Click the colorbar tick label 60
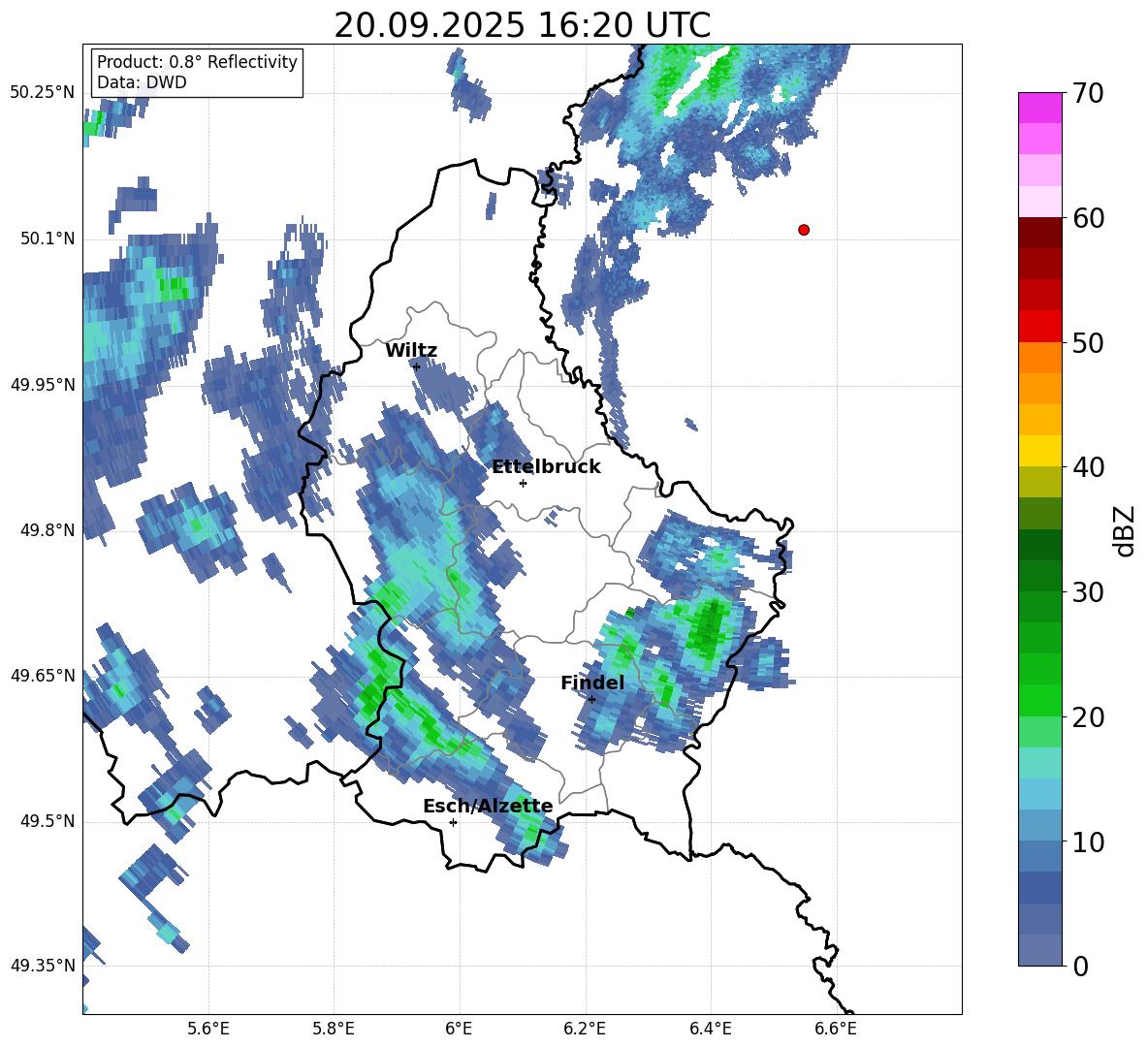 1089,218
